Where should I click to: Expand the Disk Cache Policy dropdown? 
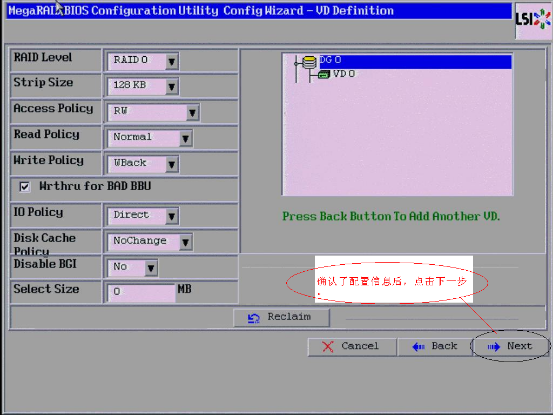tap(150, 242)
